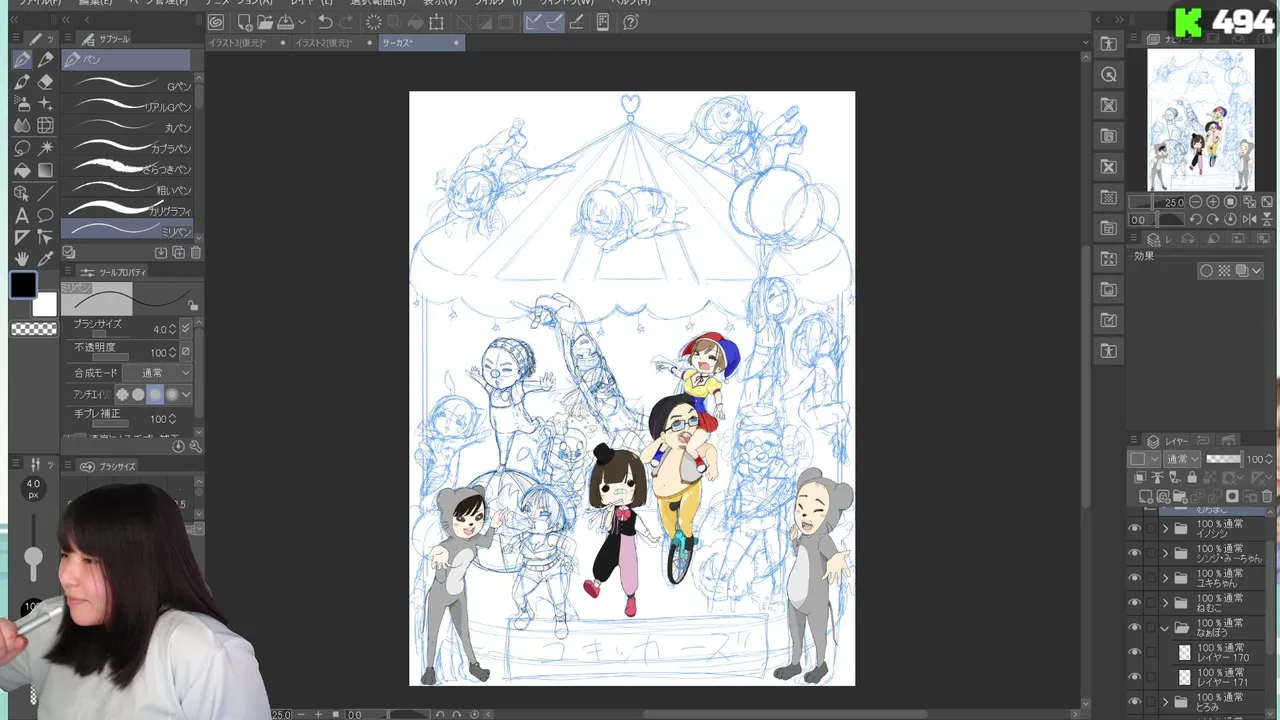Click the lock layer icon
Screen dimensions: 1280x720
pos(1191,478)
